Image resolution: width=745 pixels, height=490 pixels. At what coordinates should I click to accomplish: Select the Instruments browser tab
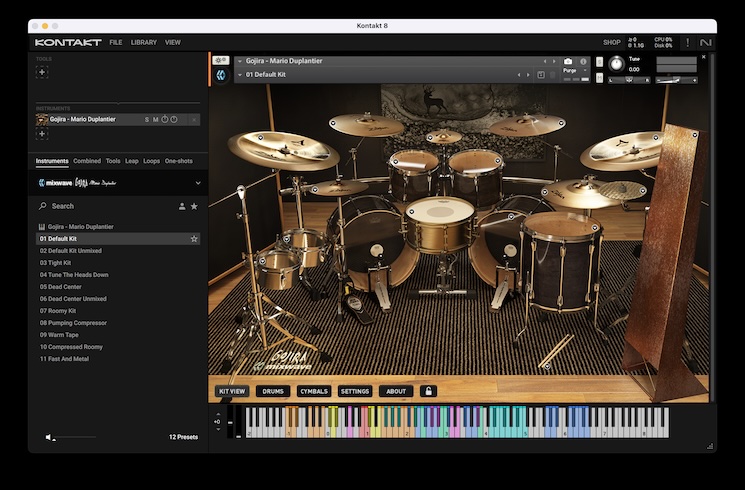(x=52, y=161)
